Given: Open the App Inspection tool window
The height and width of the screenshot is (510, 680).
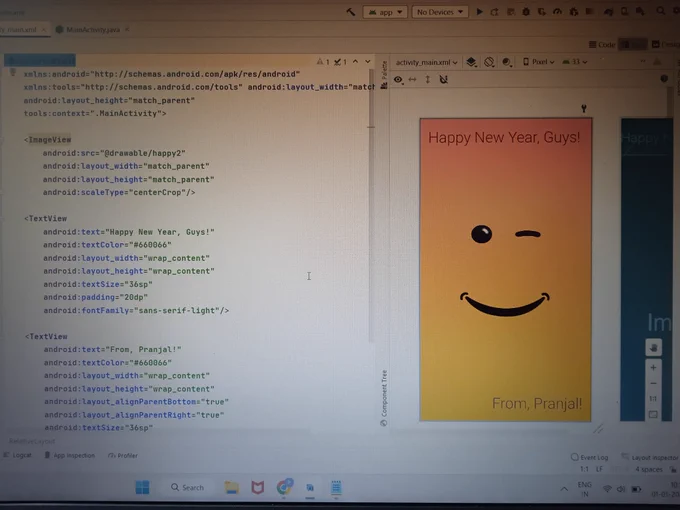Looking at the screenshot, I should pos(69,455).
